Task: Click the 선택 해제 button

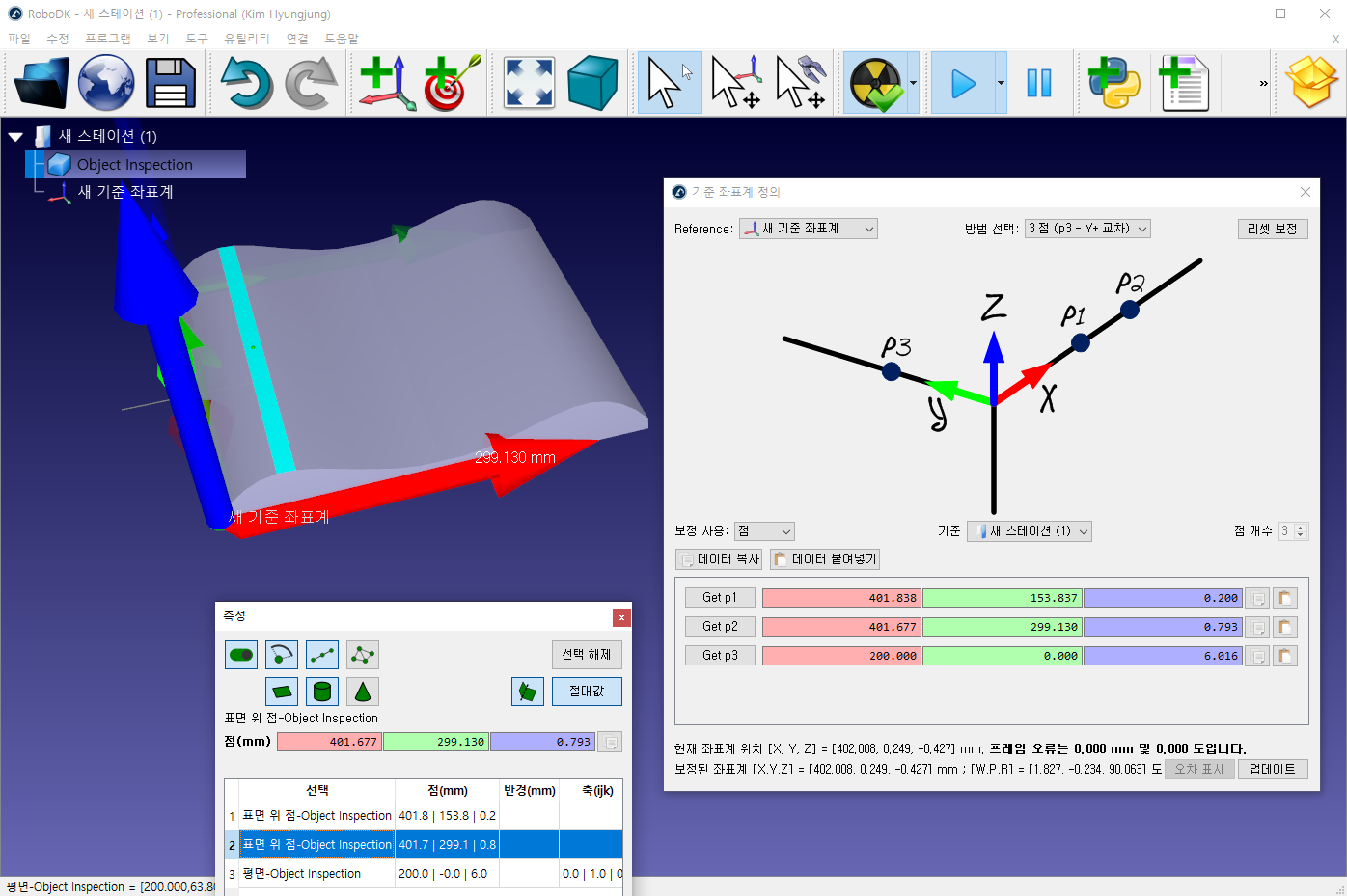Action: pyautogui.click(x=587, y=655)
